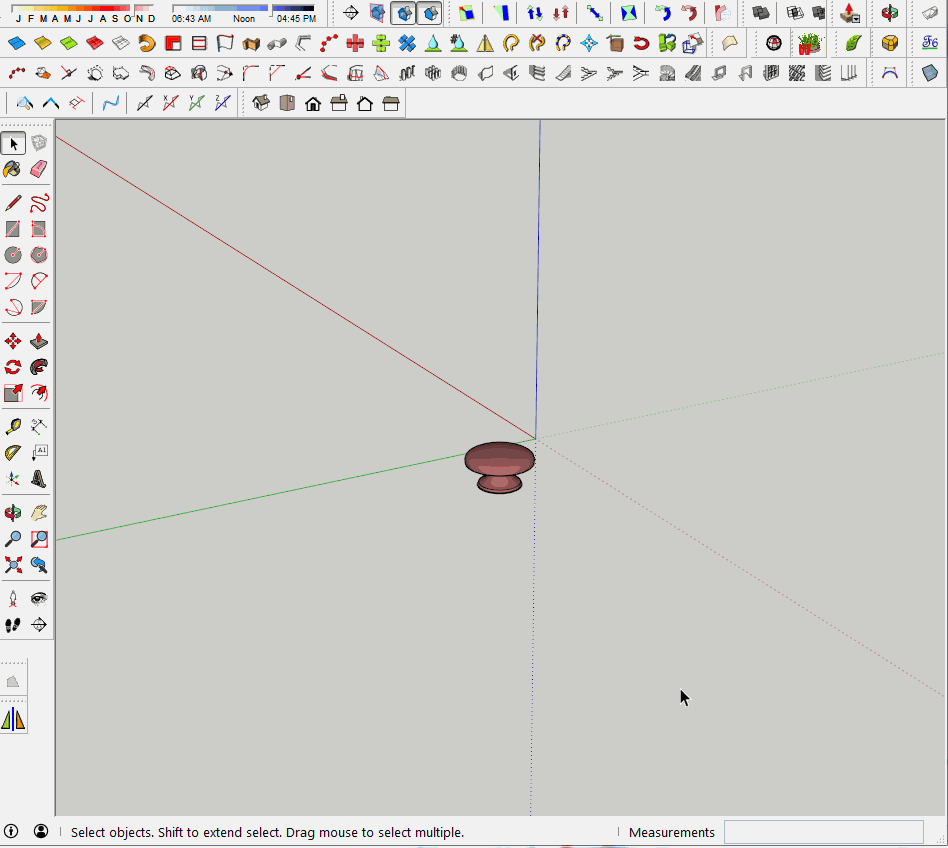Toggle the first pressed shadow display button
This screenshot has width=948, height=848.
coord(404,13)
